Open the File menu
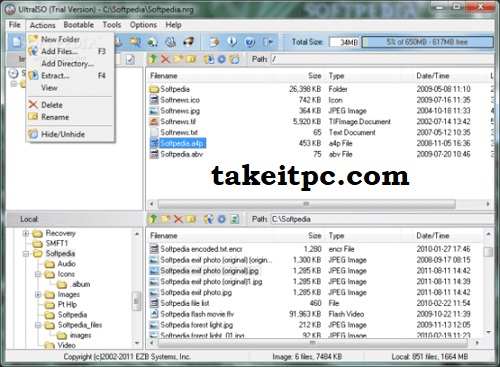The width and height of the screenshot is (500, 367). (x=15, y=25)
